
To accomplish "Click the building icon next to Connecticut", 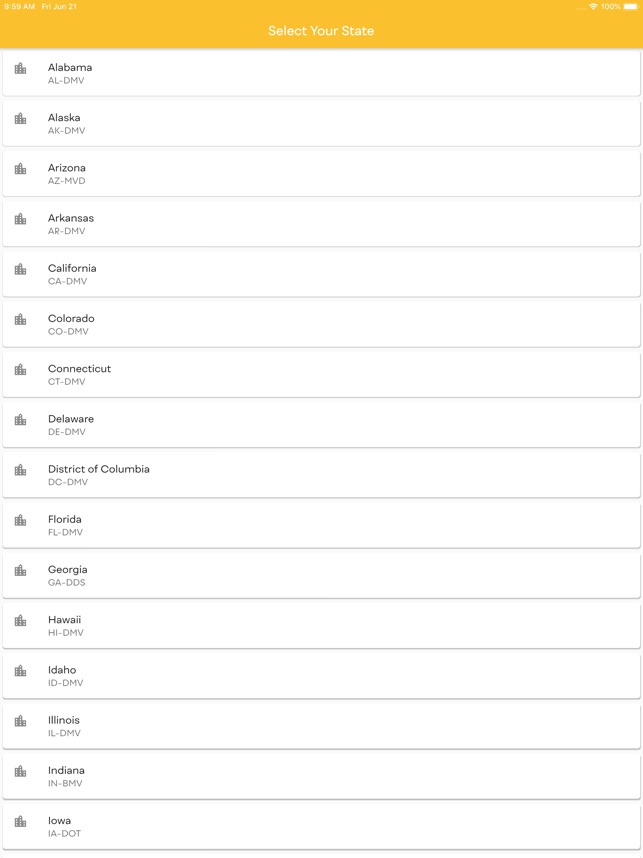I will click(20, 370).
